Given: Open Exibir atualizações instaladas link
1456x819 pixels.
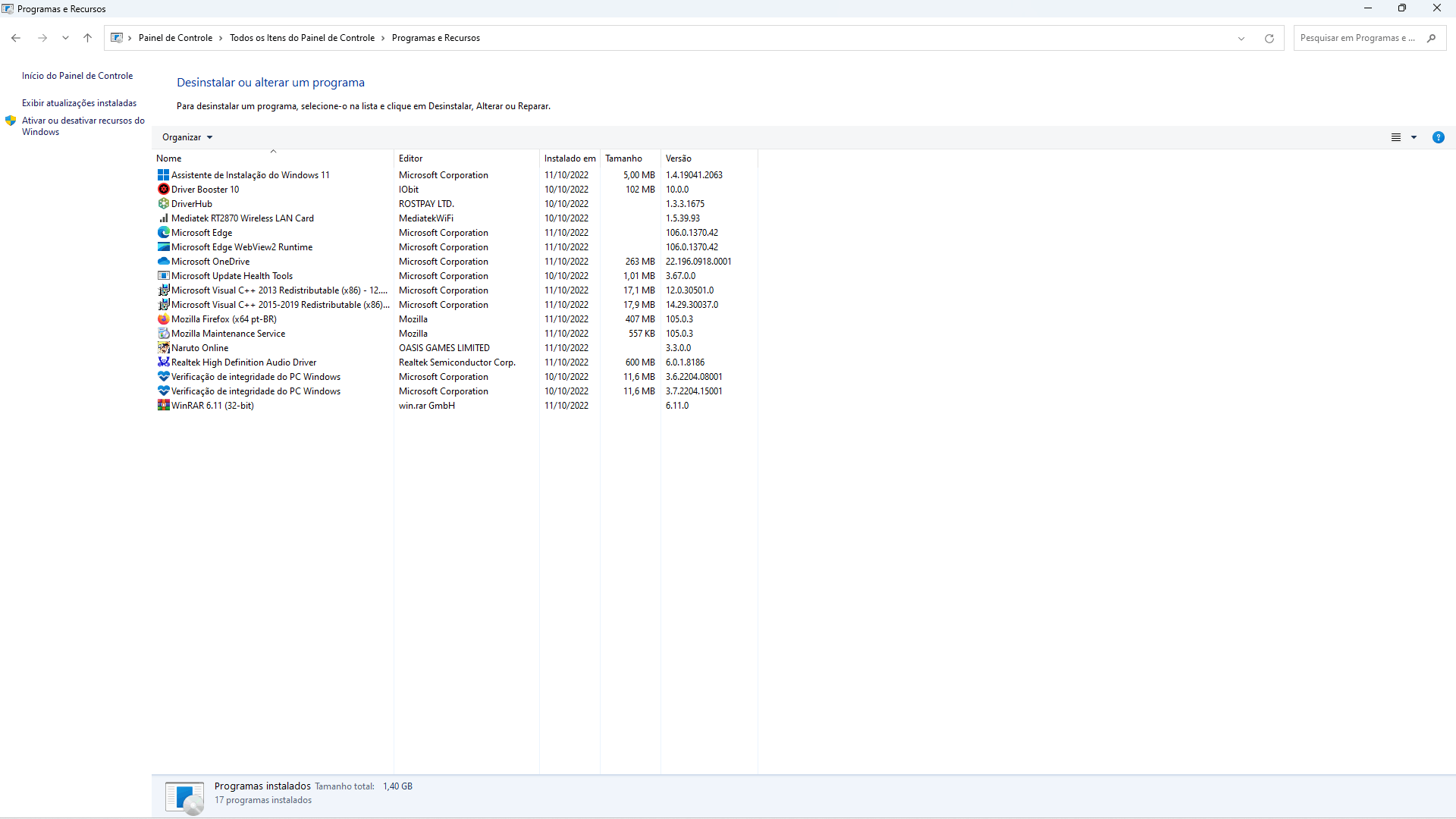Looking at the screenshot, I should [80, 103].
